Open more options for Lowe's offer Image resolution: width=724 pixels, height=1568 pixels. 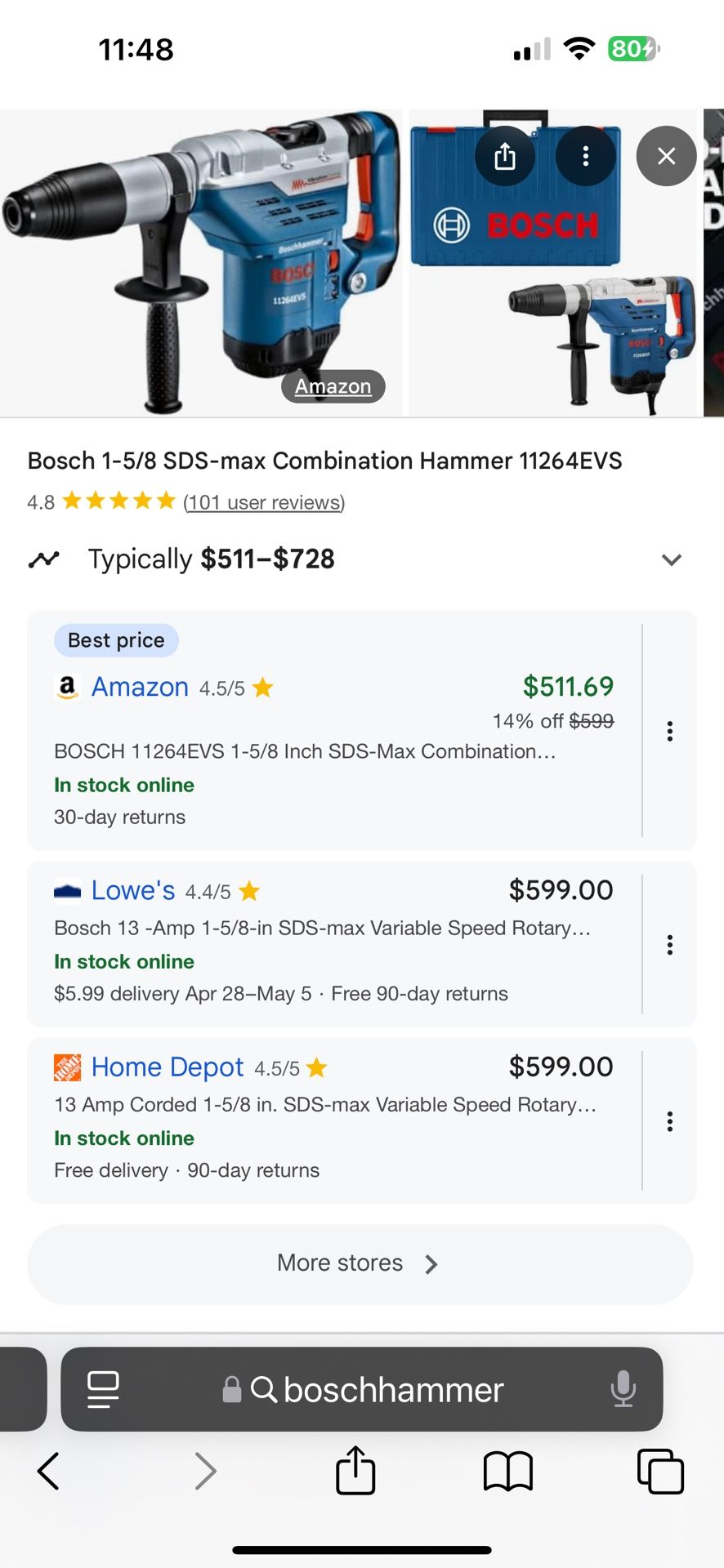(669, 945)
